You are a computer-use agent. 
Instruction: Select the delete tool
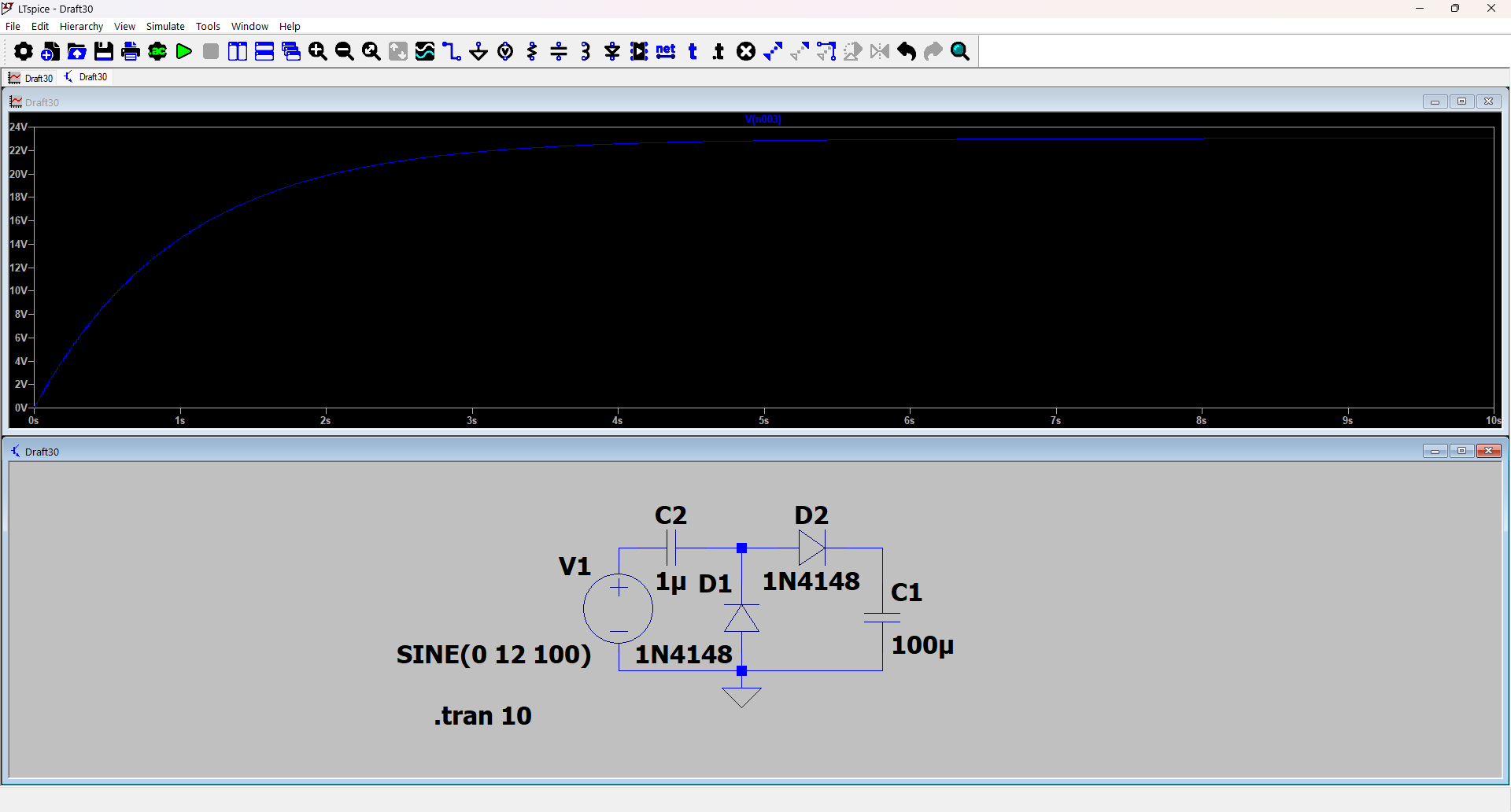coord(746,52)
